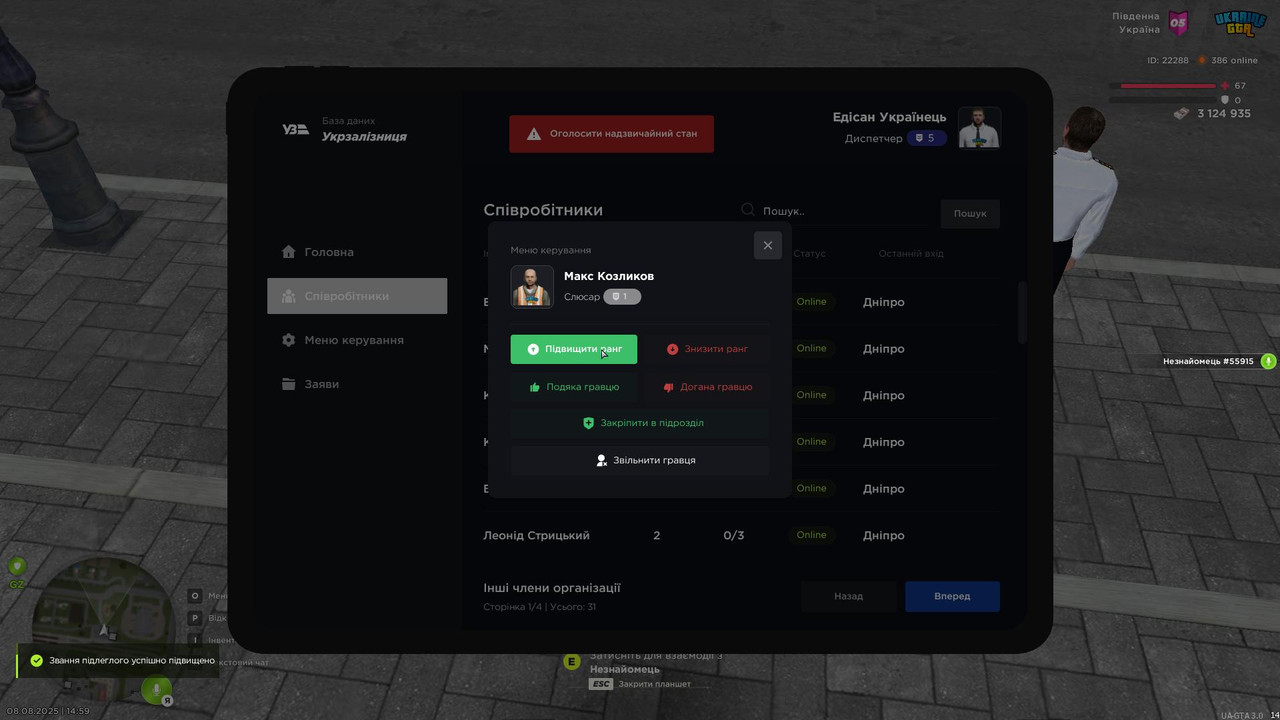The image size is (1280, 720).
Task: Click the magnifier search icon
Action: [x=748, y=210]
